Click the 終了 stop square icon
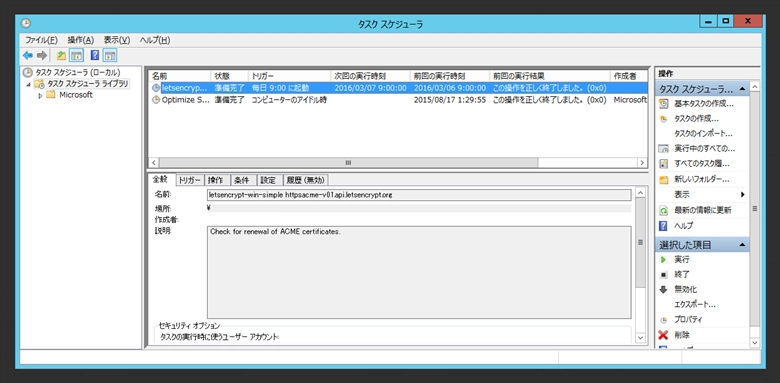Image resolution: width=780 pixels, height=383 pixels. pyautogui.click(x=664, y=275)
